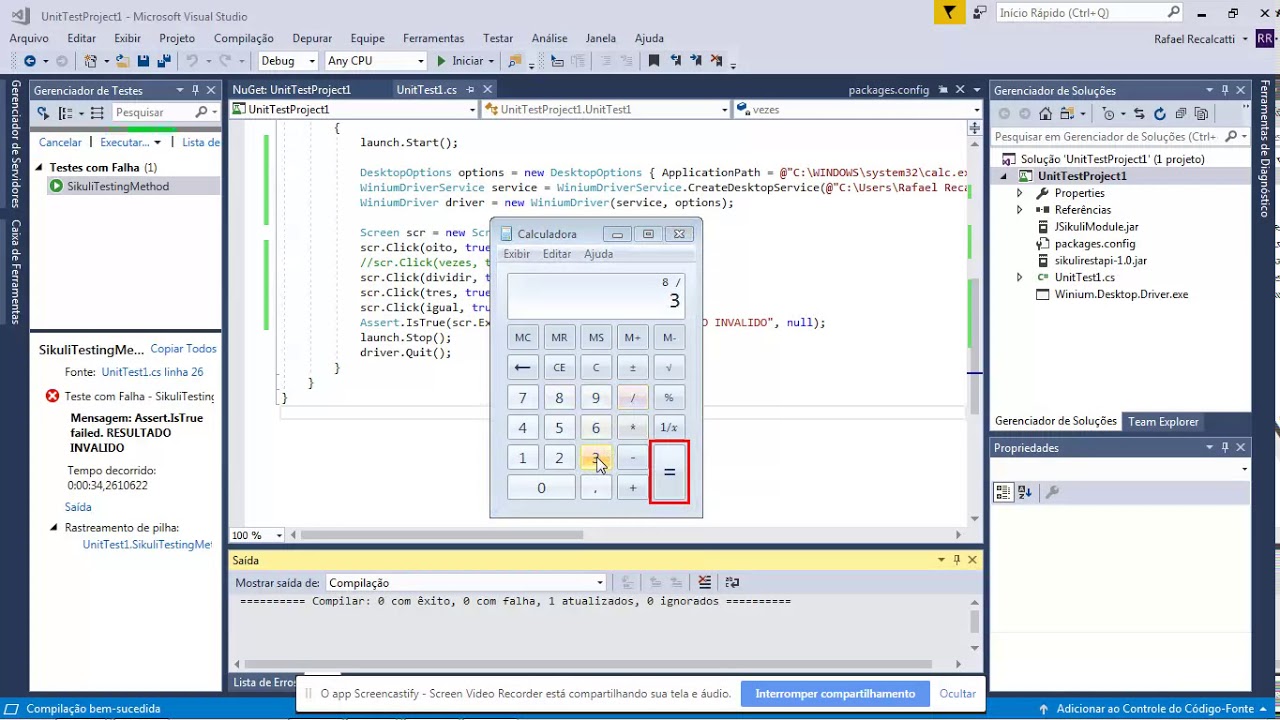Screen dimensions: 1280x720
Task: Toggle bookmark icon in main toolbar
Action: 654,61
